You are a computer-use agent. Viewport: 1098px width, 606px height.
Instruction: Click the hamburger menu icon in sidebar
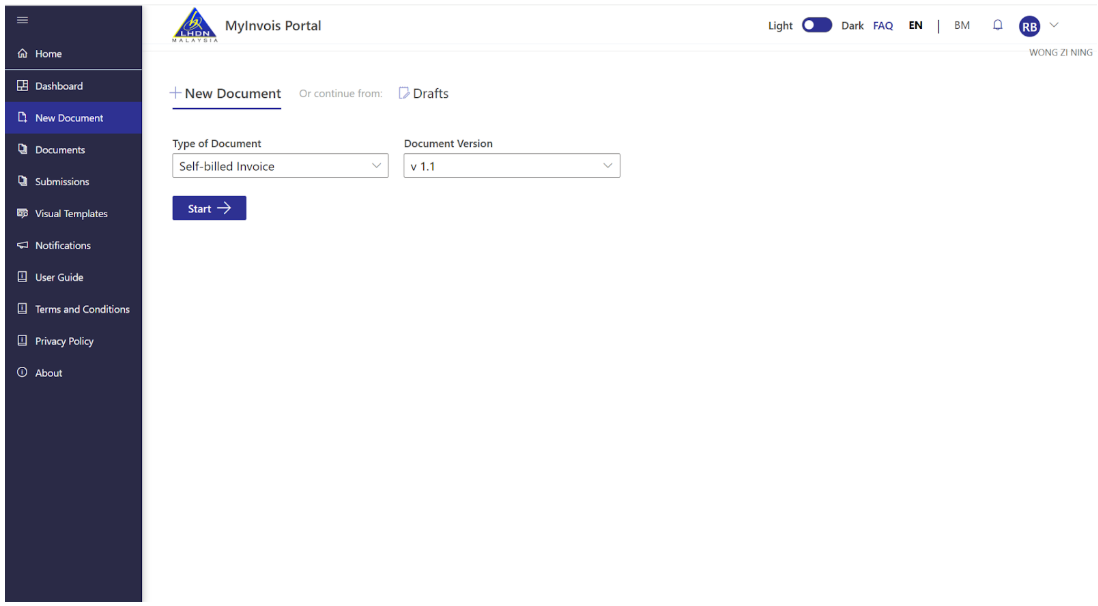(x=22, y=21)
